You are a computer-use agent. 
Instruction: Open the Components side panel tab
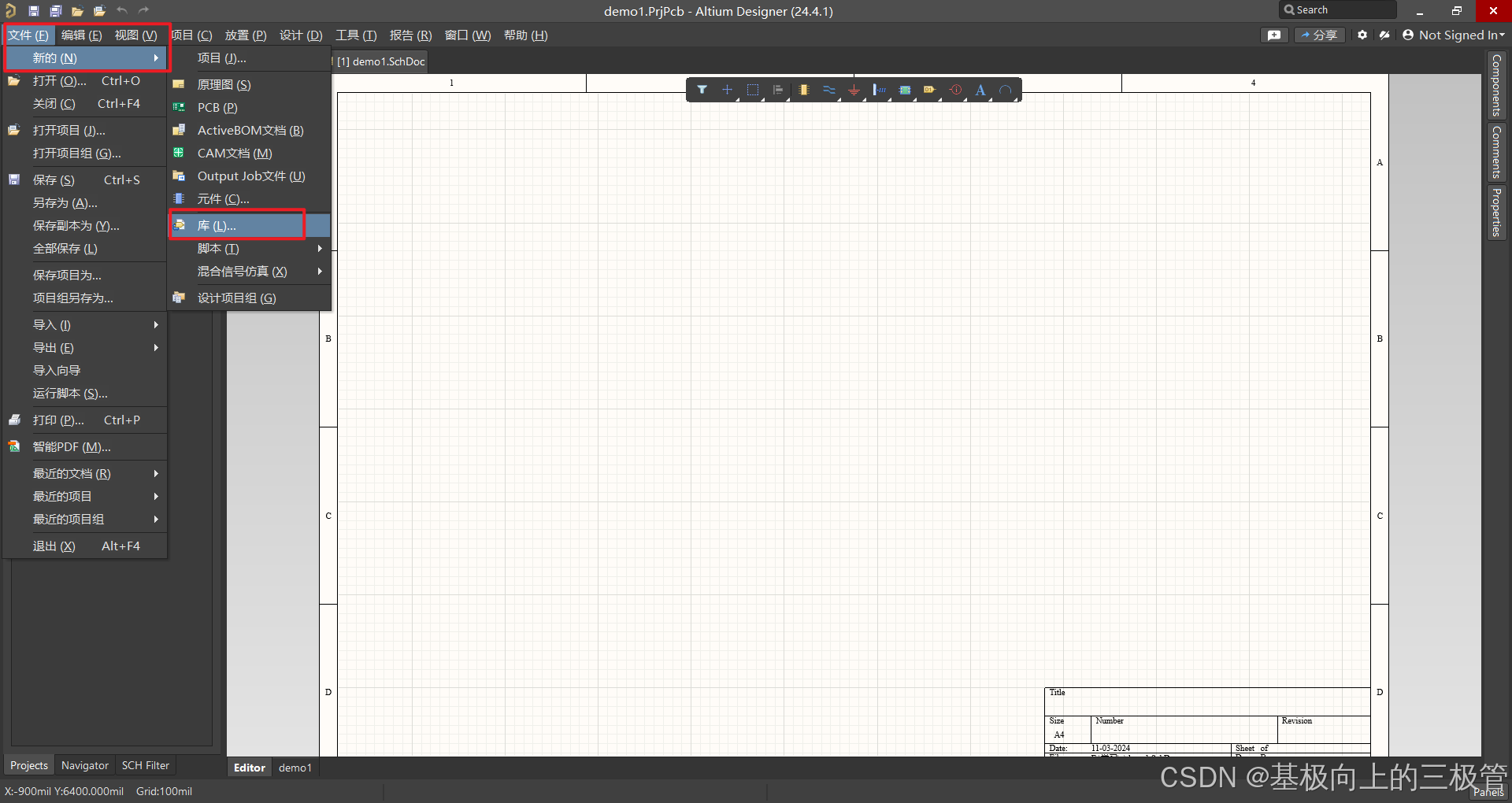coord(1496,85)
